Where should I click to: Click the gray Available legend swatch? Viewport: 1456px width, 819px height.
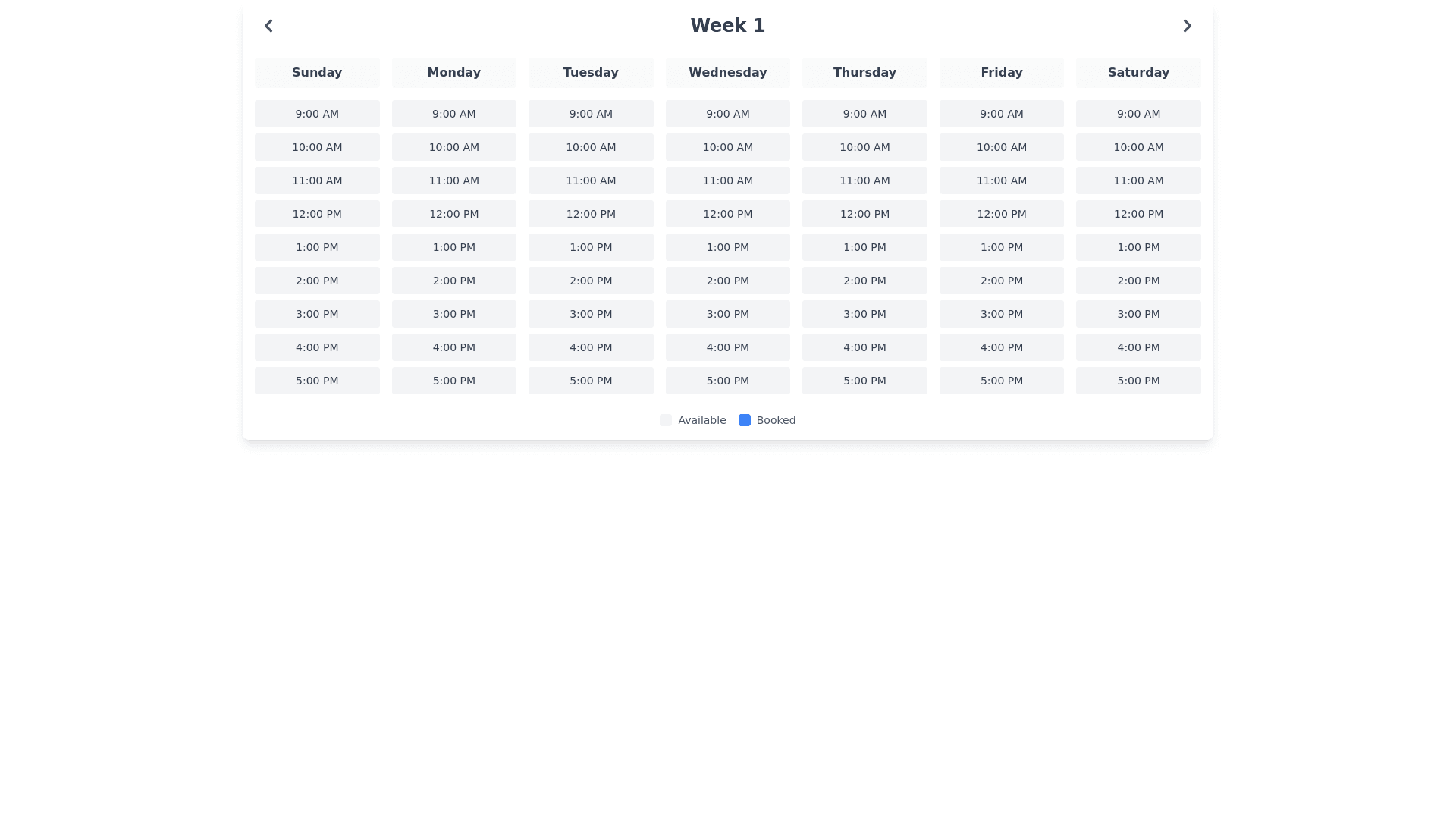click(665, 420)
